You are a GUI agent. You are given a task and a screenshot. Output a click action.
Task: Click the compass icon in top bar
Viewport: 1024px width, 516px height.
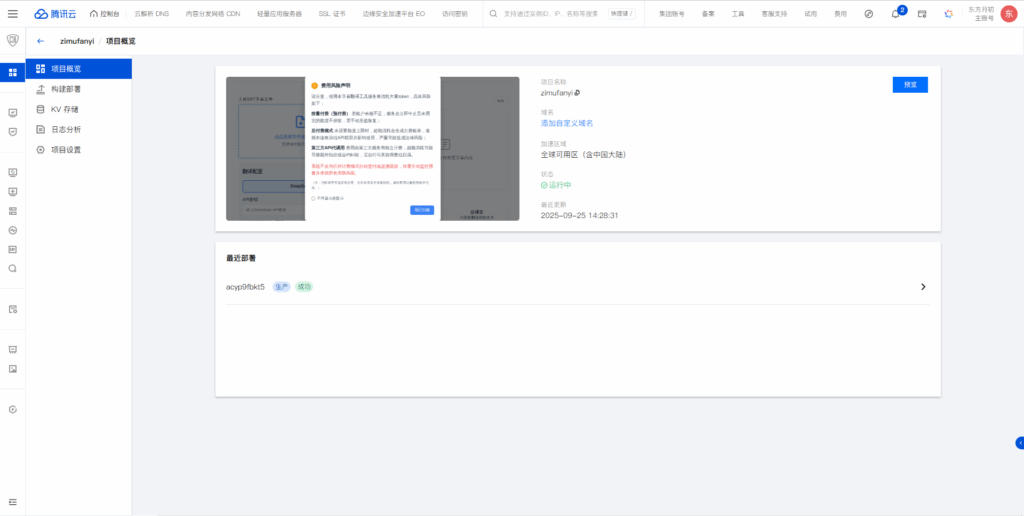pyautogui.click(x=868, y=14)
